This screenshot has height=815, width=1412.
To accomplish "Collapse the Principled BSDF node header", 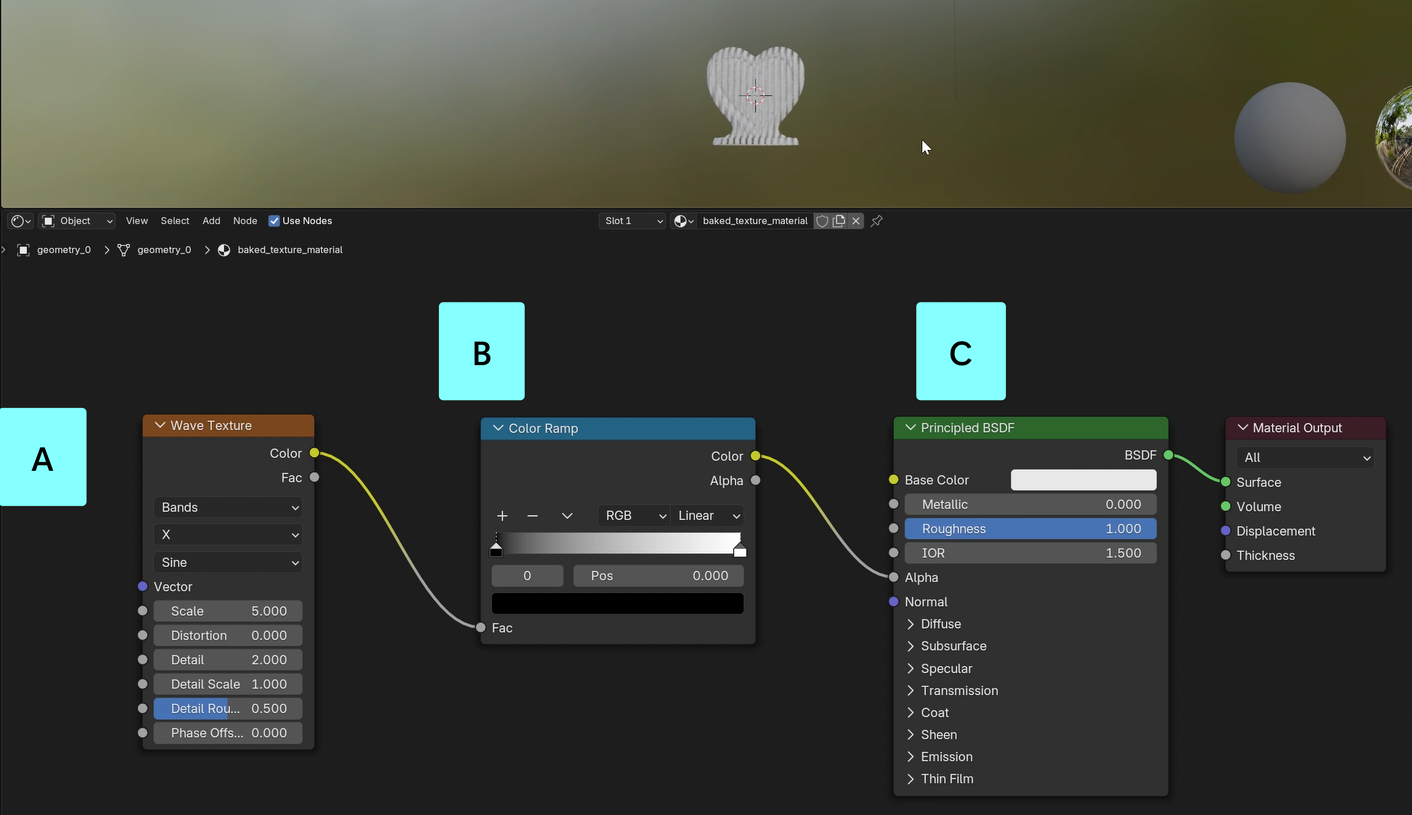I will 910,428.
